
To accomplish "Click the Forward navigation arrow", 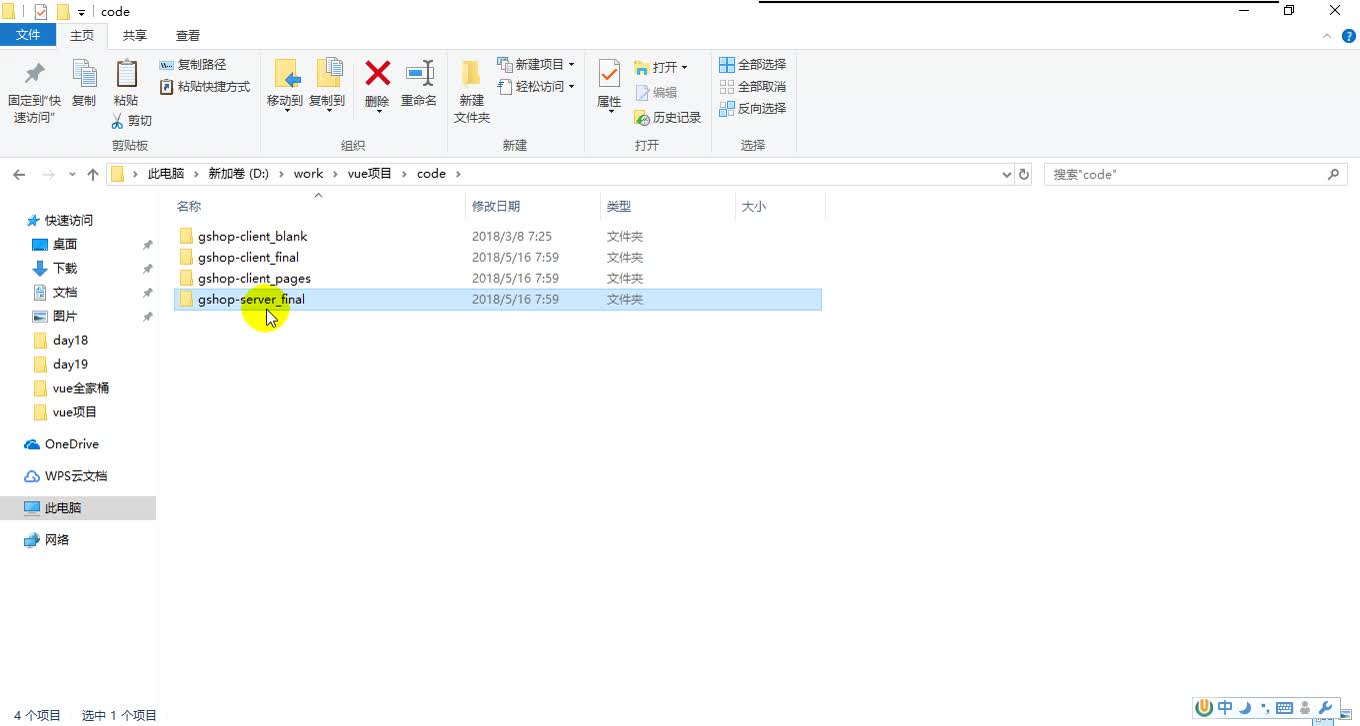I will click(48, 174).
